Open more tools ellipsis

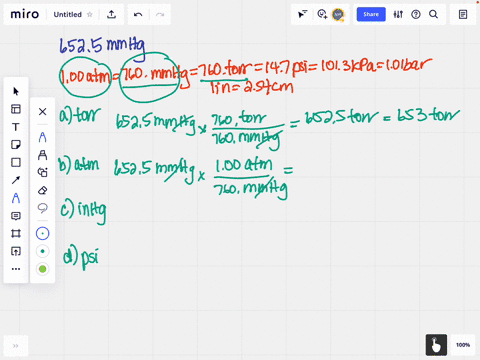click(x=16, y=269)
